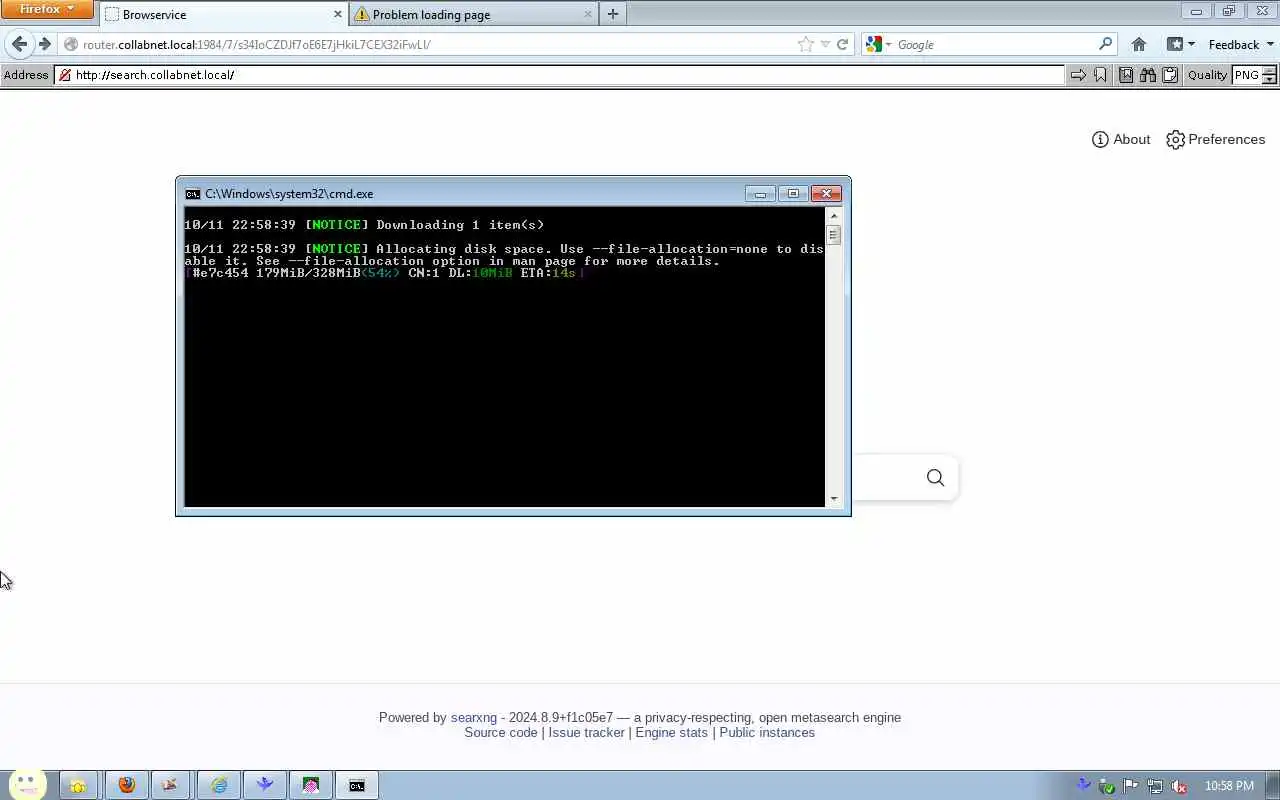Reload the page in Firefox

pos(842,44)
